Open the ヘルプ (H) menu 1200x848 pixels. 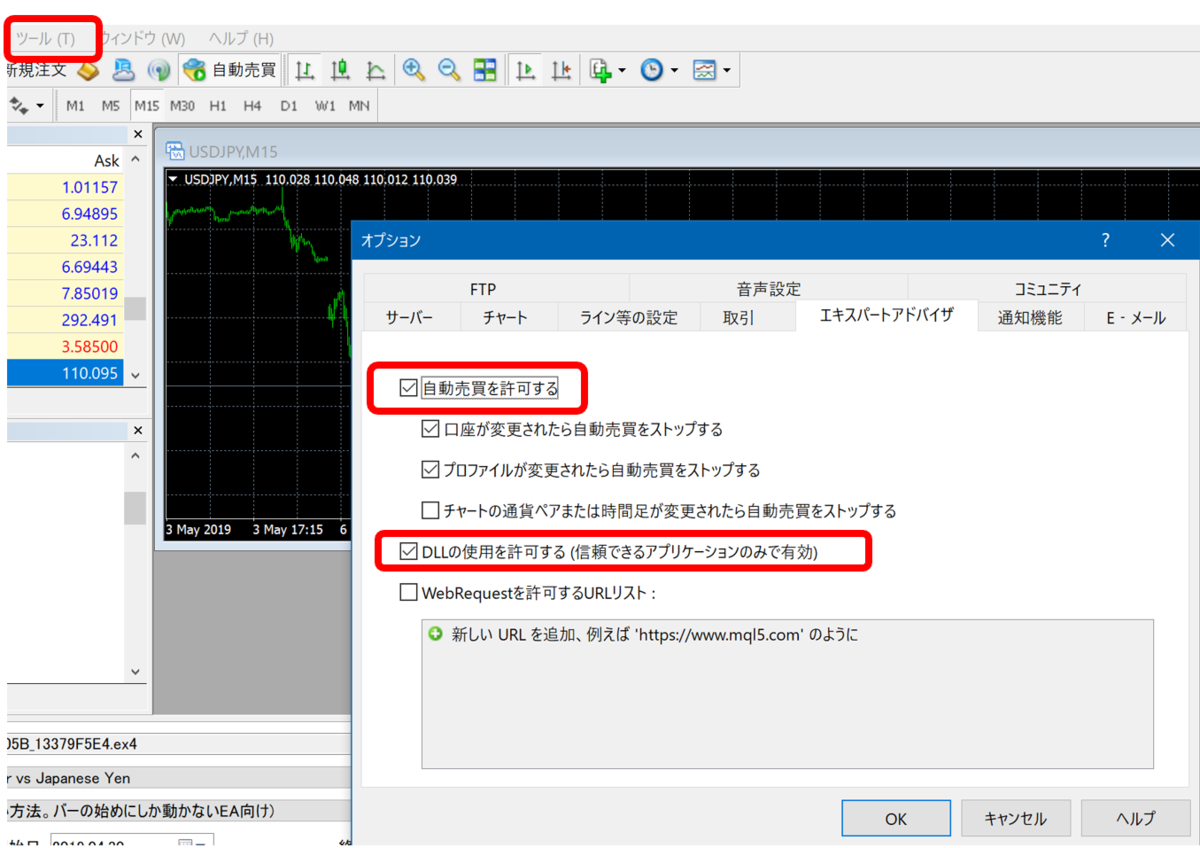[x=241, y=38]
